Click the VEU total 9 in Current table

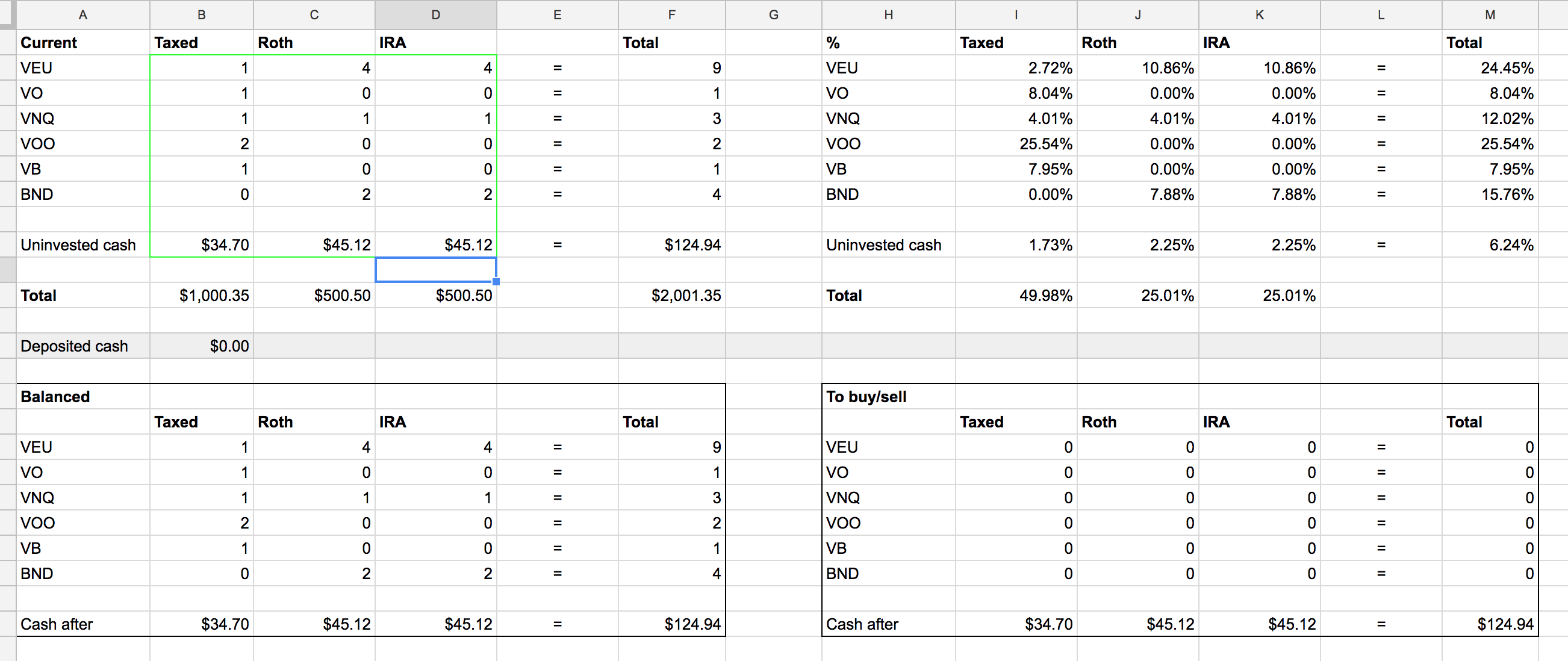pos(672,67)
